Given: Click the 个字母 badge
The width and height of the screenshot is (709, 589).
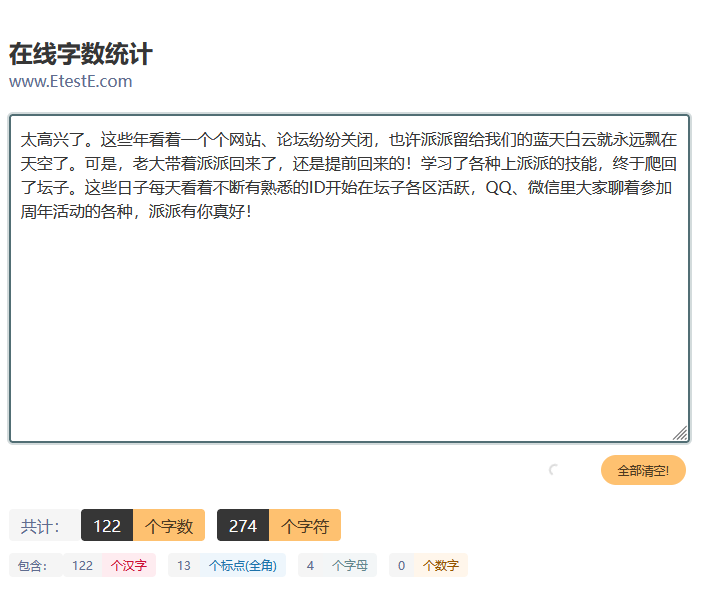Looking at the screenshot, I should [350, 565].
